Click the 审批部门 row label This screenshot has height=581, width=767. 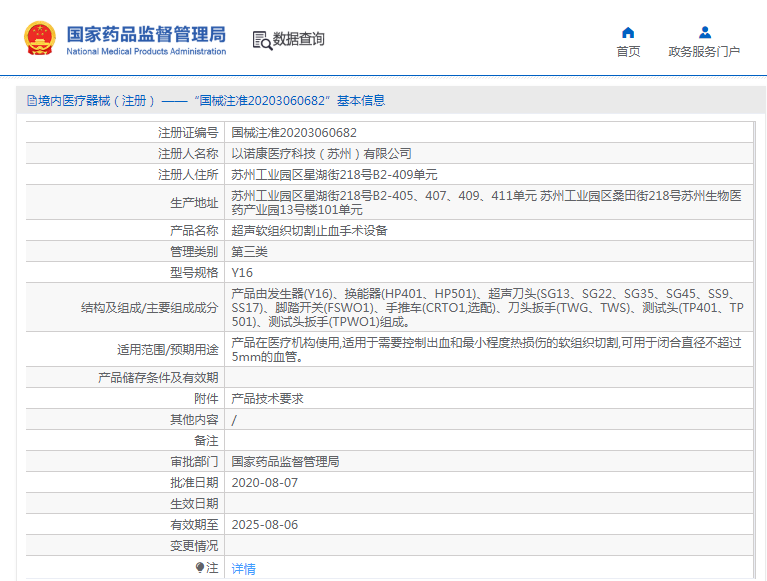pyautogui.click(x=194, y=462)
